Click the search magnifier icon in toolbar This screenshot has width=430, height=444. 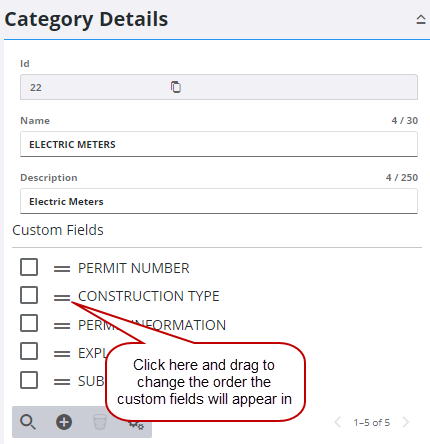28,422
